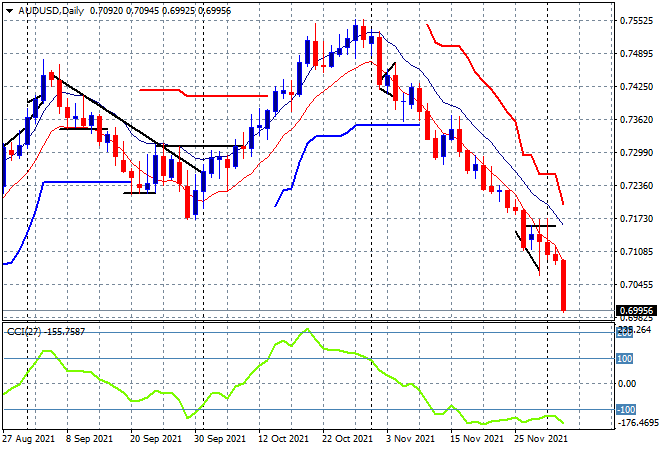Click the 0.7108 price axis label
The height and width of the screenshot is (450, 660).
click(x=631, y=252)
